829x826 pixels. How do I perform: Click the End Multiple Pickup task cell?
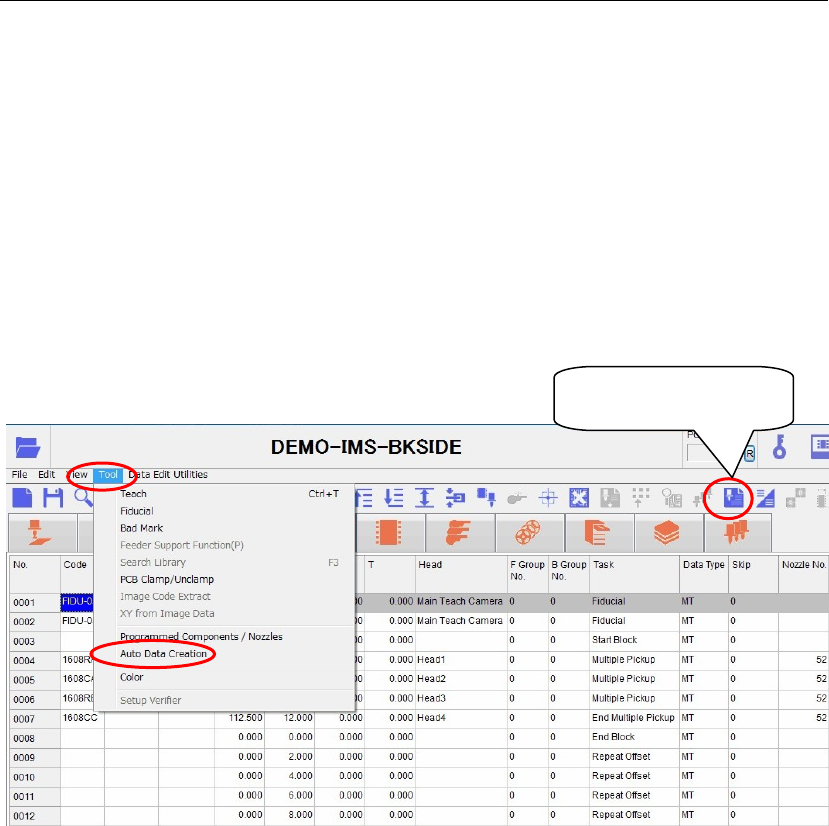pos(634,718)
